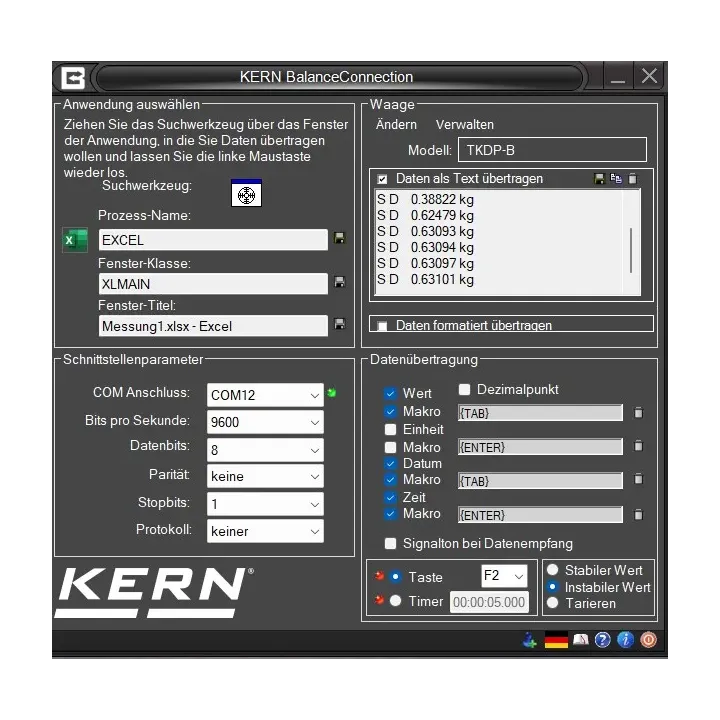This screenshot has width=720, height=720.
Task: Click the Timer interval 00:00:05.000 field
Action: point(489,602)
